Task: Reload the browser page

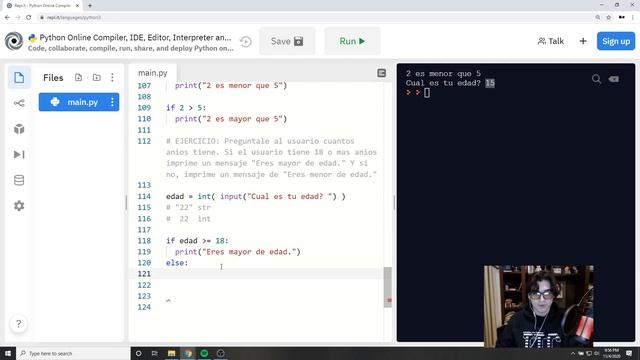Action: pos(29,18)
